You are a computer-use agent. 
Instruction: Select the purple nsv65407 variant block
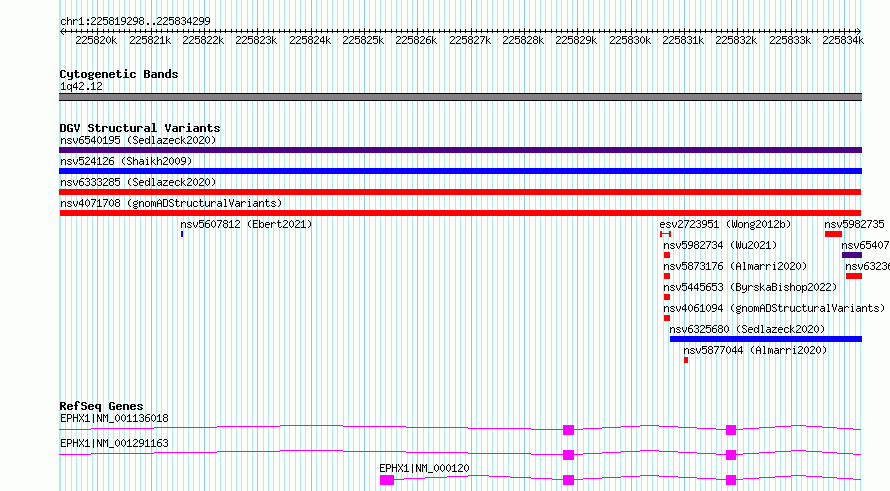852,255
